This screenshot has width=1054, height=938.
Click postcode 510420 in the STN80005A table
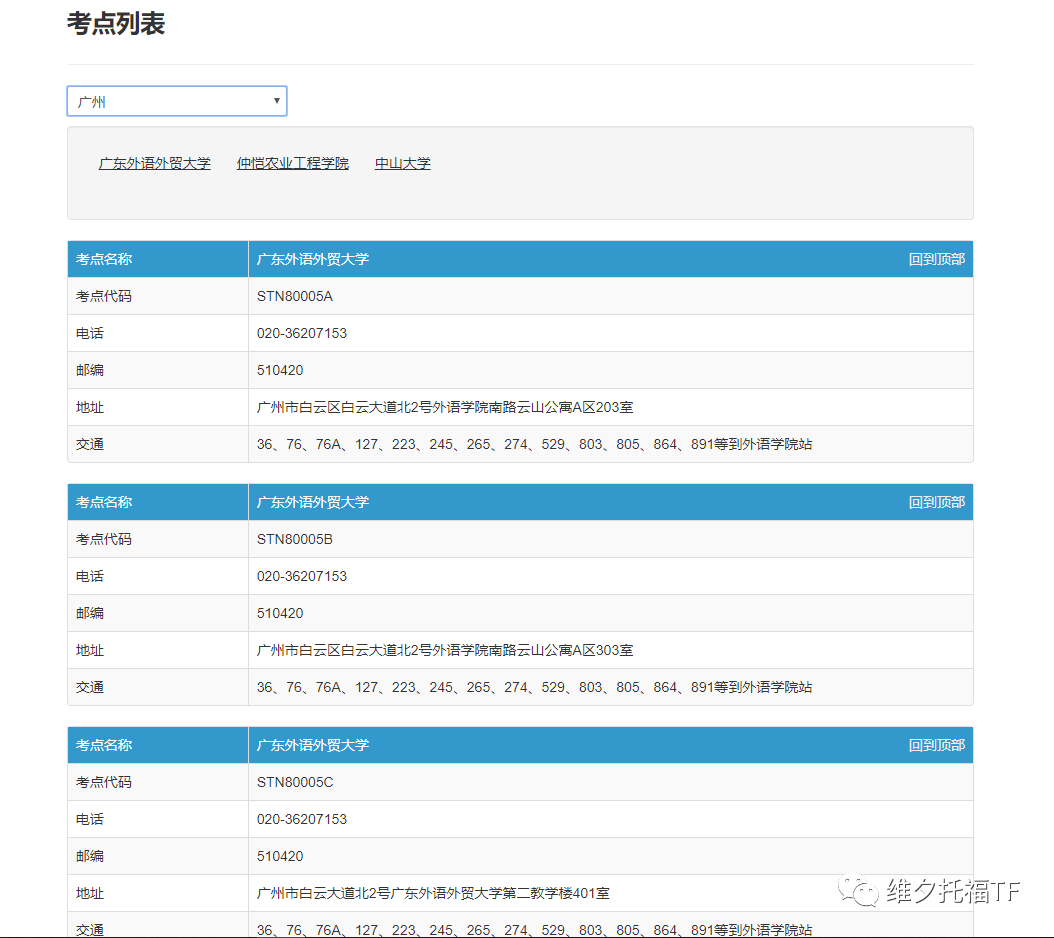(280, 370)
